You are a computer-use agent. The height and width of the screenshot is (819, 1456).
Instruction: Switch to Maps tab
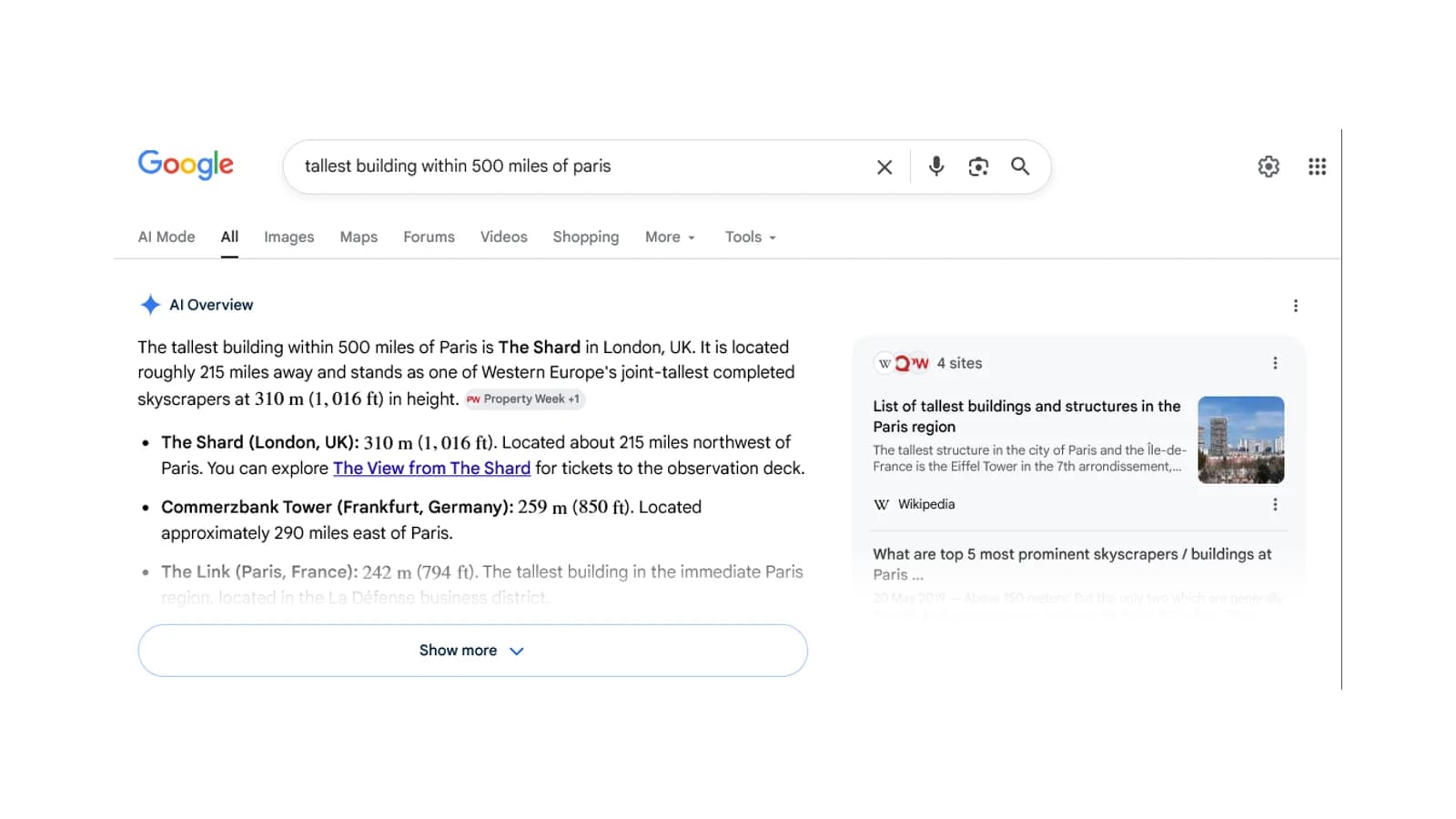tap(359, 237)
